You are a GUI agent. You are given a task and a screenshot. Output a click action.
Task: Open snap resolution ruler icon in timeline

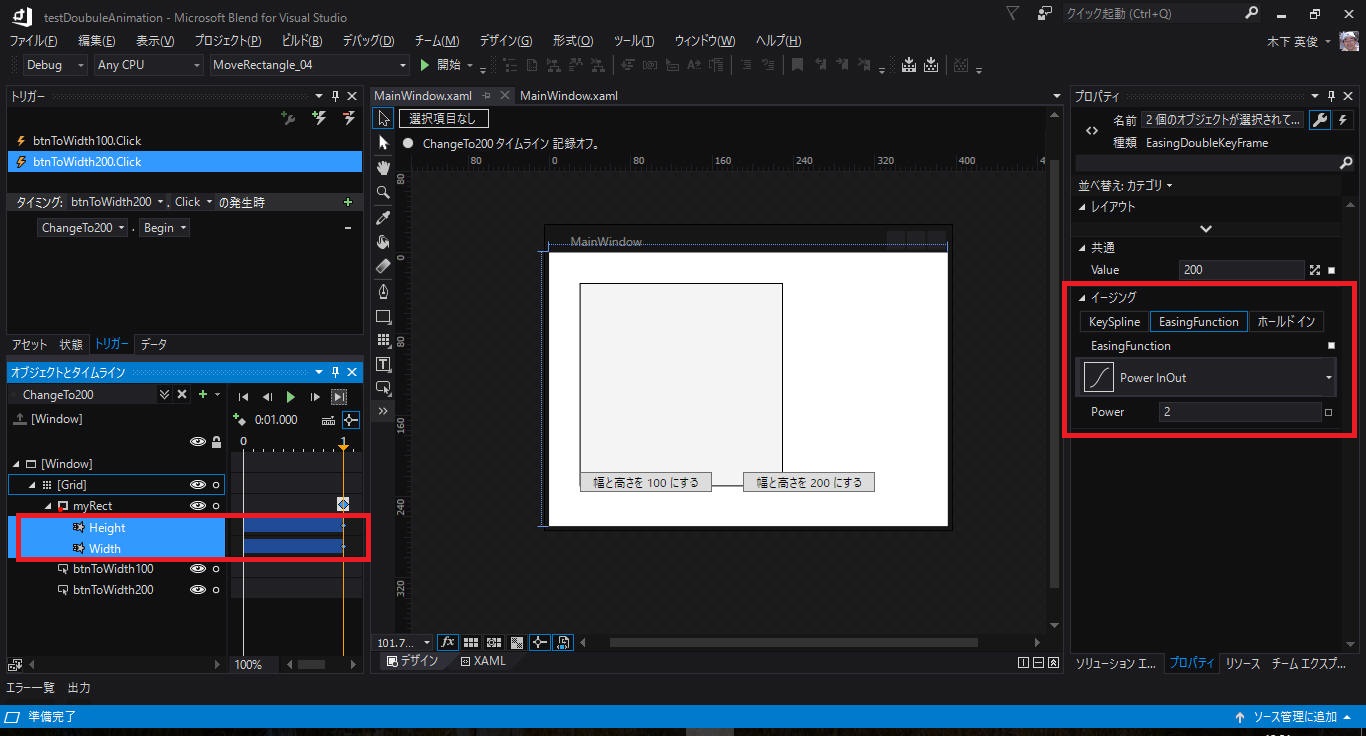click(328, 420)
